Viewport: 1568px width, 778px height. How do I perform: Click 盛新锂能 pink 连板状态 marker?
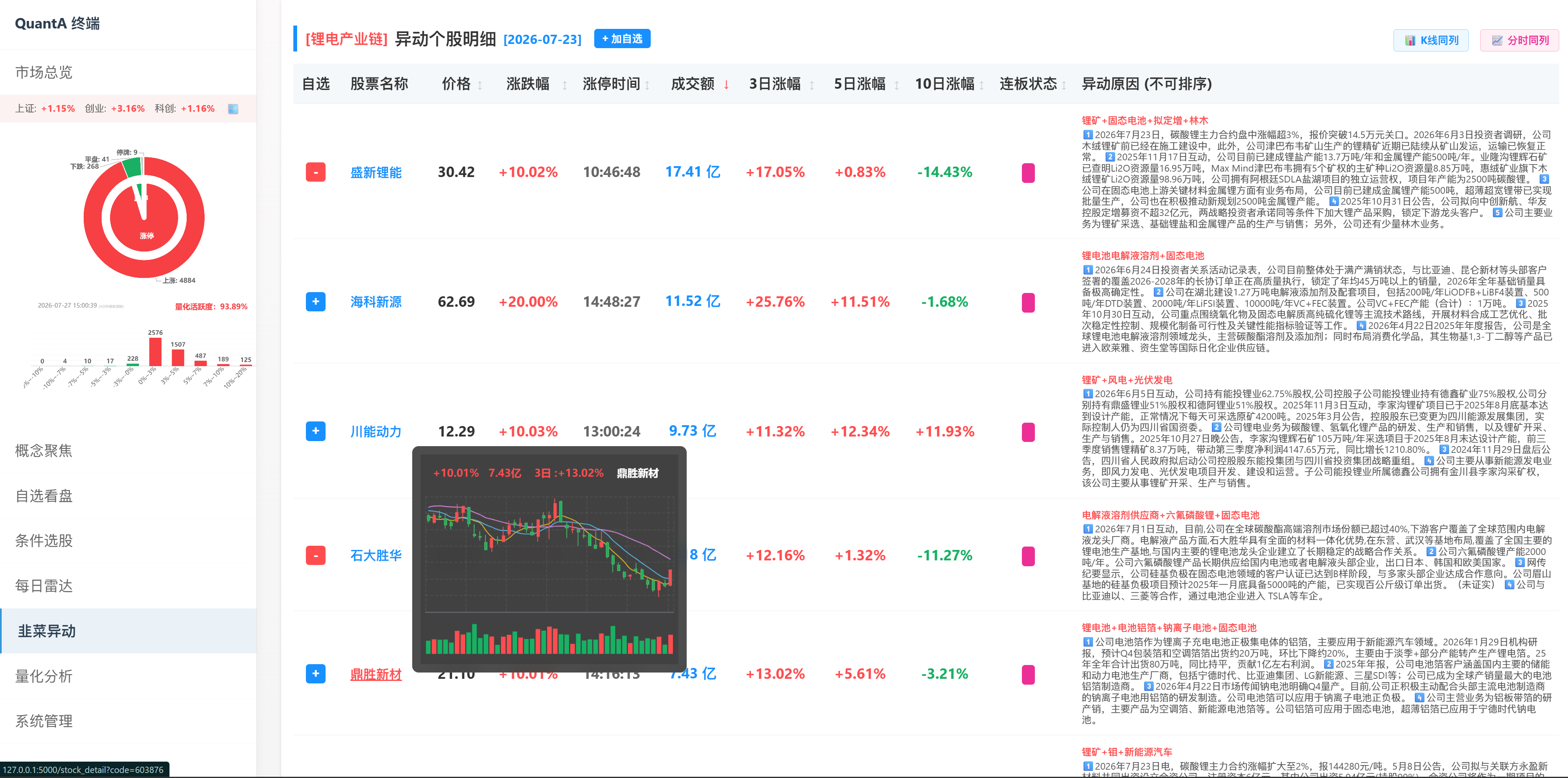coord(1027,173)
